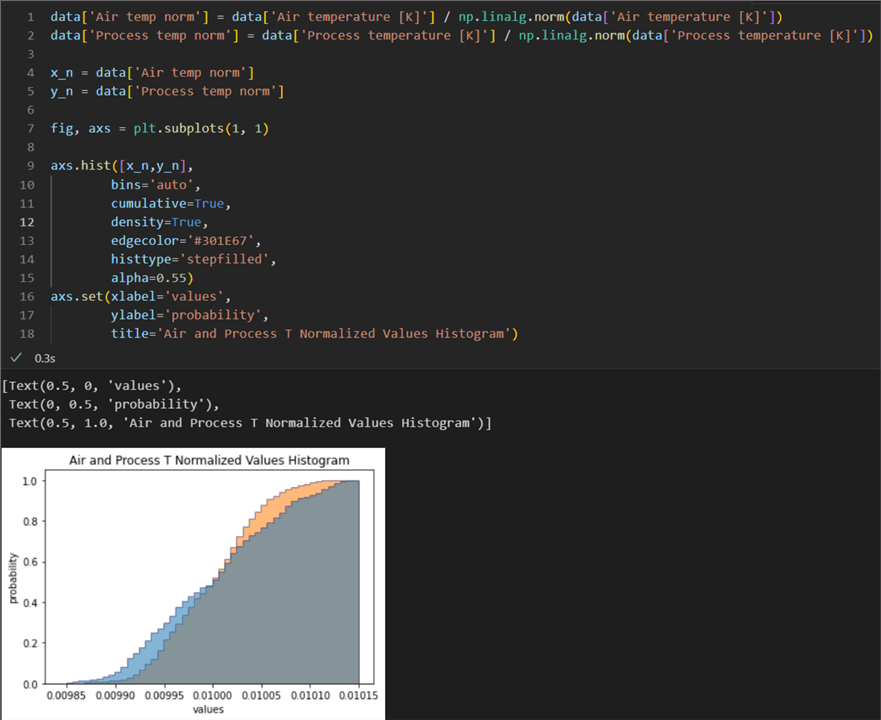
Task: Click the bins='auto' argument
Action: tap(155, 185)
